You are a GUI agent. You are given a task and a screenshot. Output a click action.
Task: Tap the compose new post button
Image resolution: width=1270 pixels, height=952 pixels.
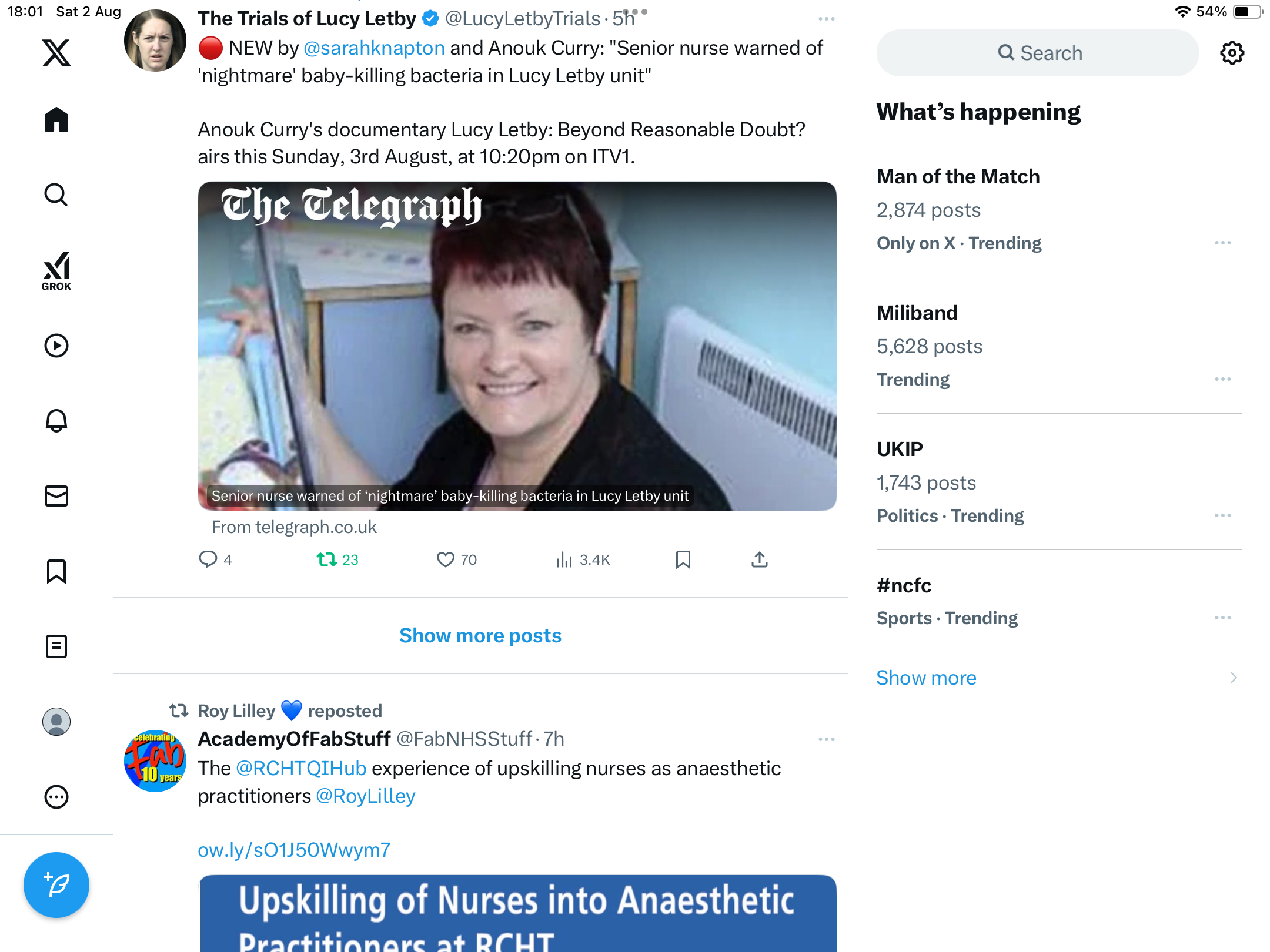[x=56, y=885]
